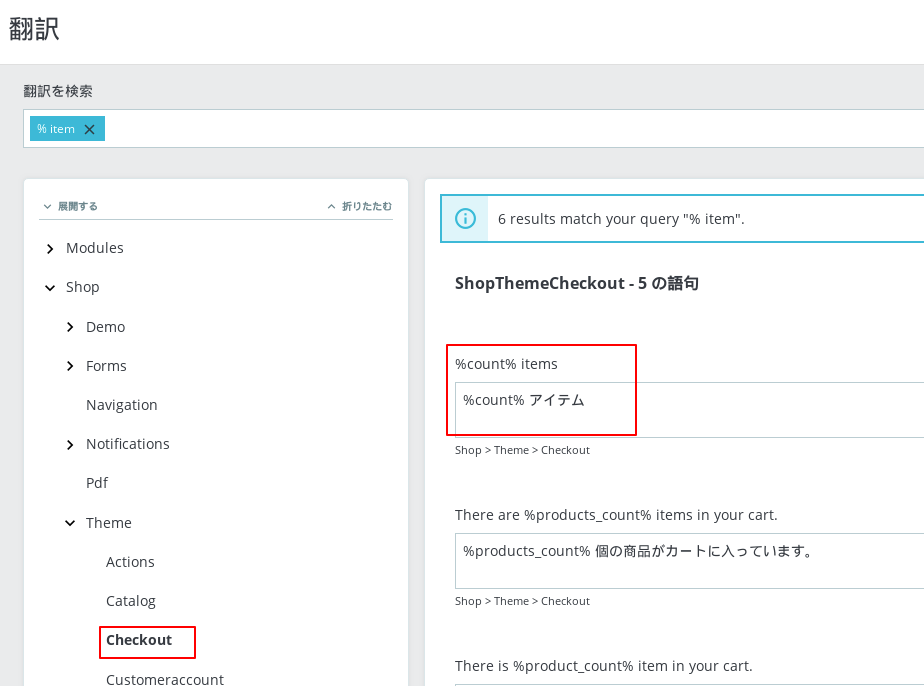Select Modules in the tree
Image resolution: width=924 pixels, height=686 pixels.
95,248
